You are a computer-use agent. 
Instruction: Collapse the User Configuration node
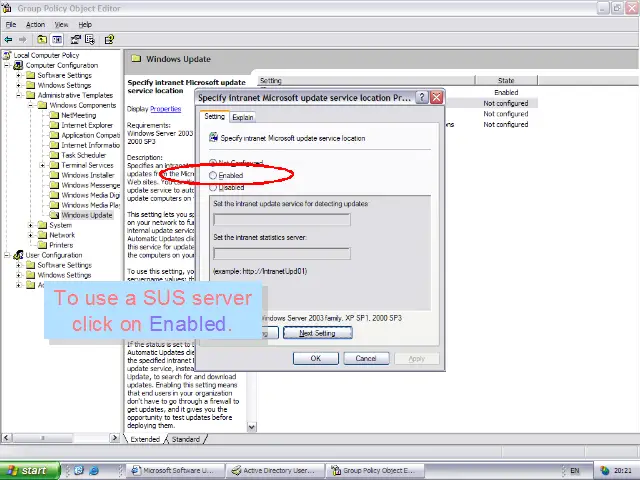pyautogui.click(x=7, y=255)
